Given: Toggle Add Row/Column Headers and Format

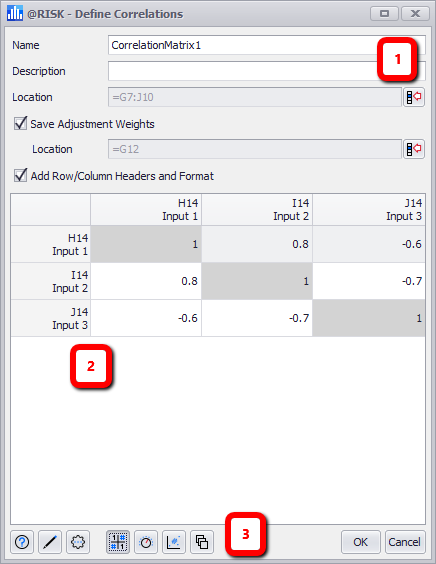Looking at the screenshot, I should (20, 176).
